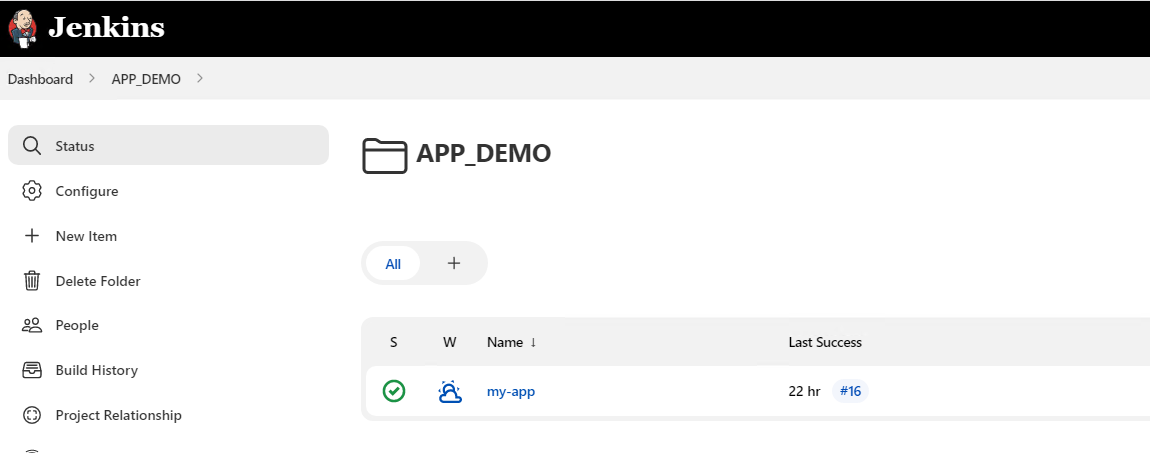
Task: Click the green success status icon for my-app
Action: (394, 391)
